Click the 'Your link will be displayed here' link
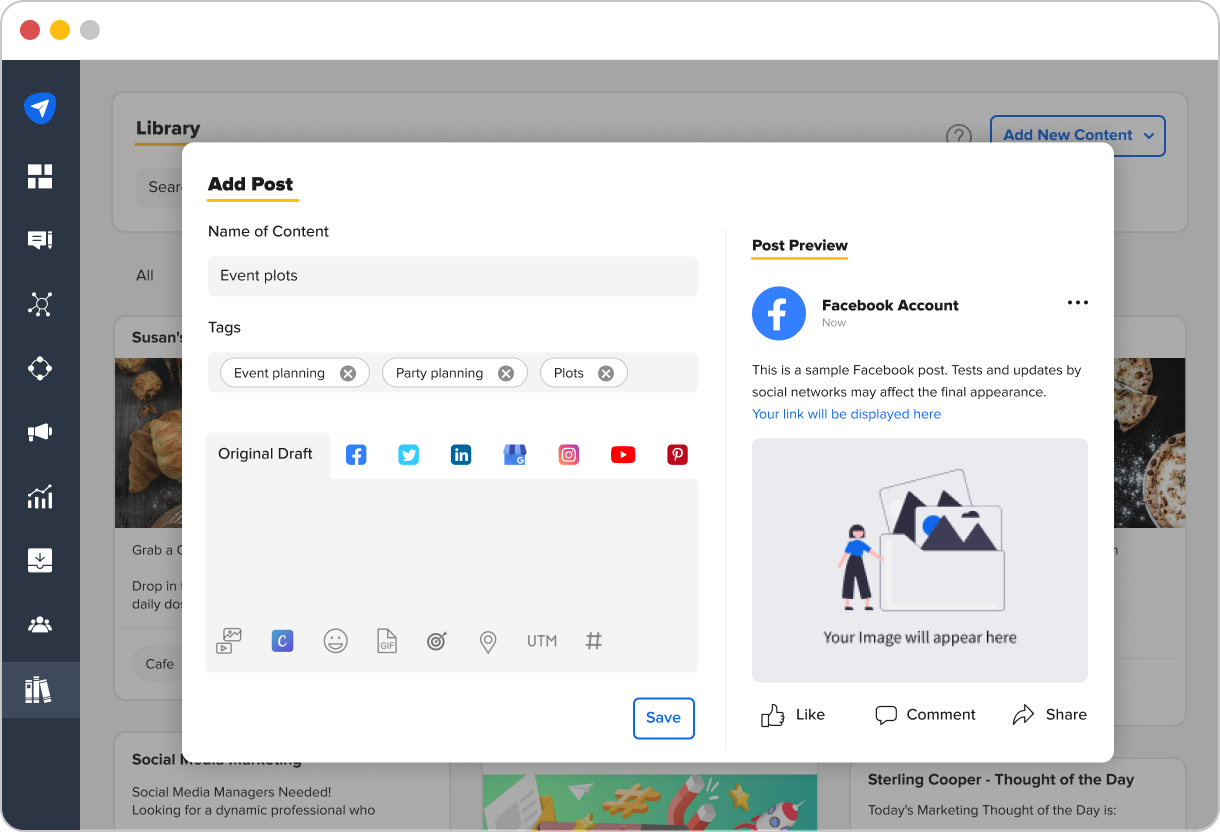 pos(846,414)
